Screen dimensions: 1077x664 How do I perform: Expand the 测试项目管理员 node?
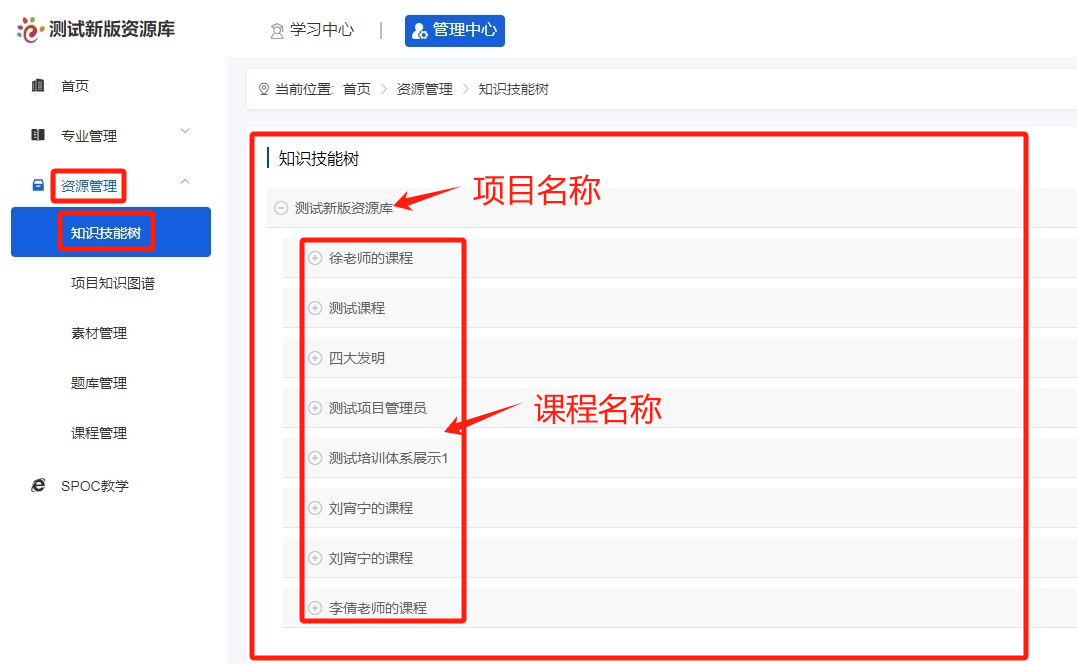pyautogui.click(x=315, y=408)
